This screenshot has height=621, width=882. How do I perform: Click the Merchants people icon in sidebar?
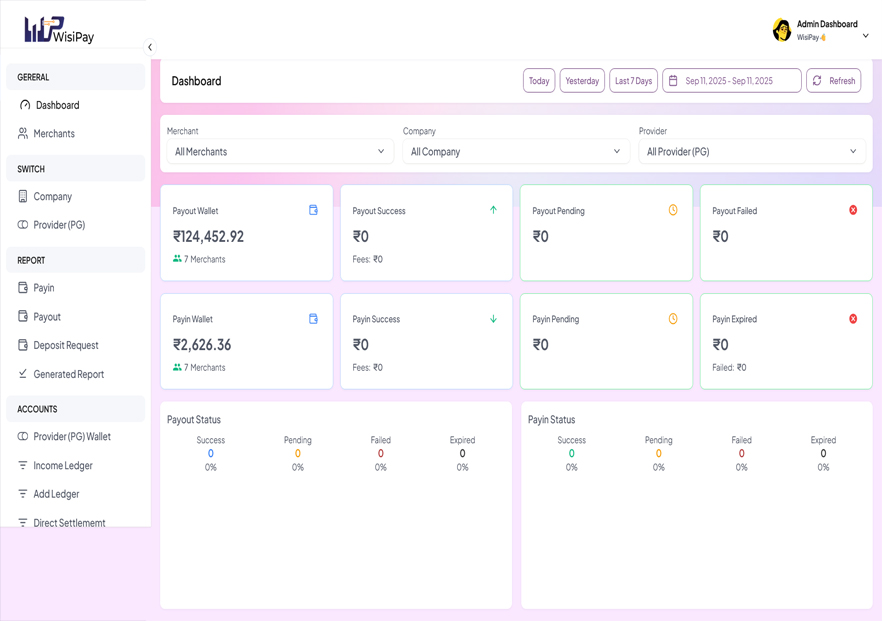tap(22, 133)
